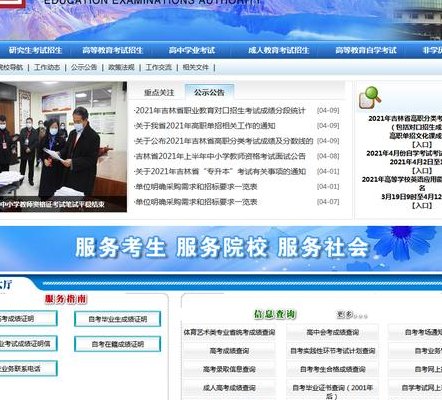Screen dimensions: 442x400
Task: Click the 业务联系电话 button
Action: pos(28,369)
